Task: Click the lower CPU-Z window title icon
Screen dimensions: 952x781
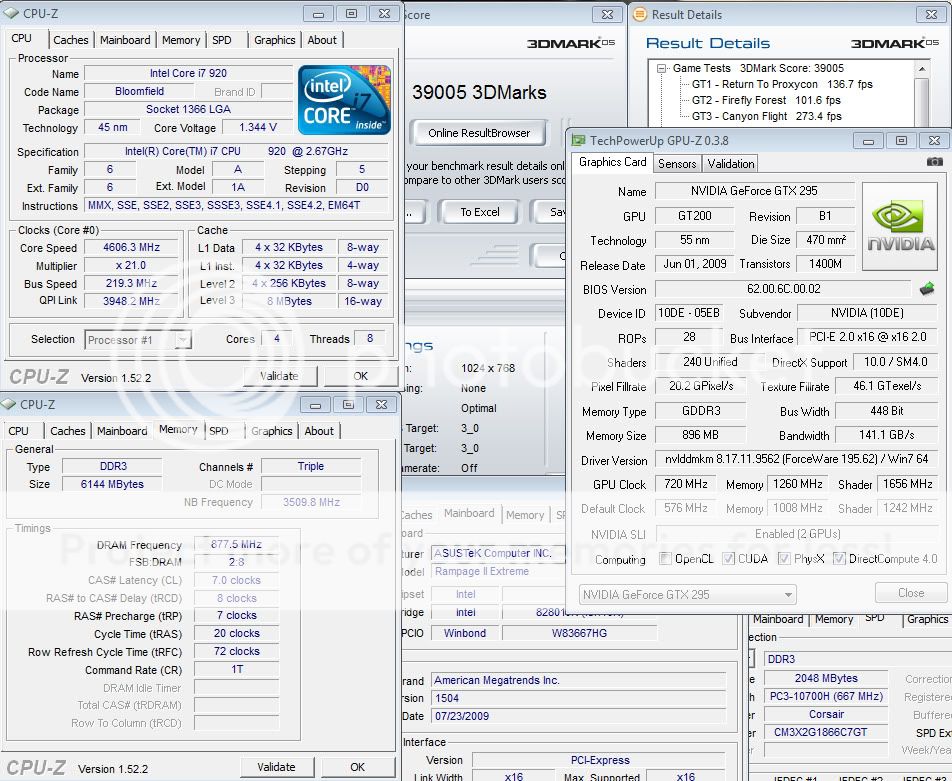Action: [9, 404]
